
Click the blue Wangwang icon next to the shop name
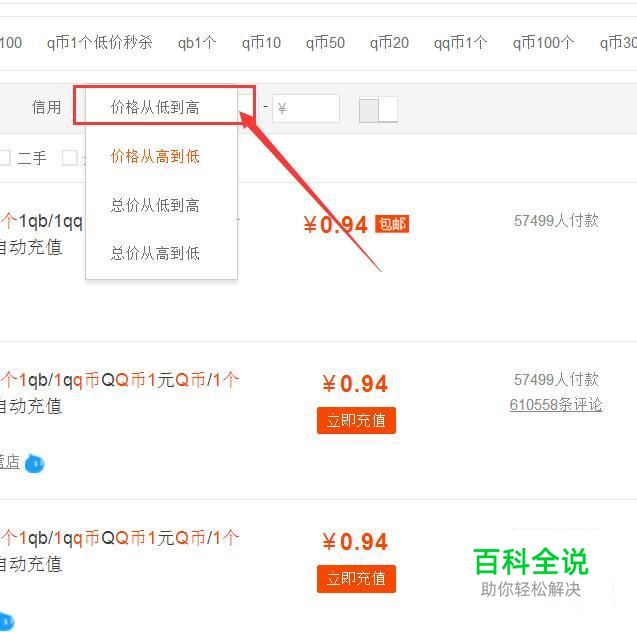click(35, 463)
